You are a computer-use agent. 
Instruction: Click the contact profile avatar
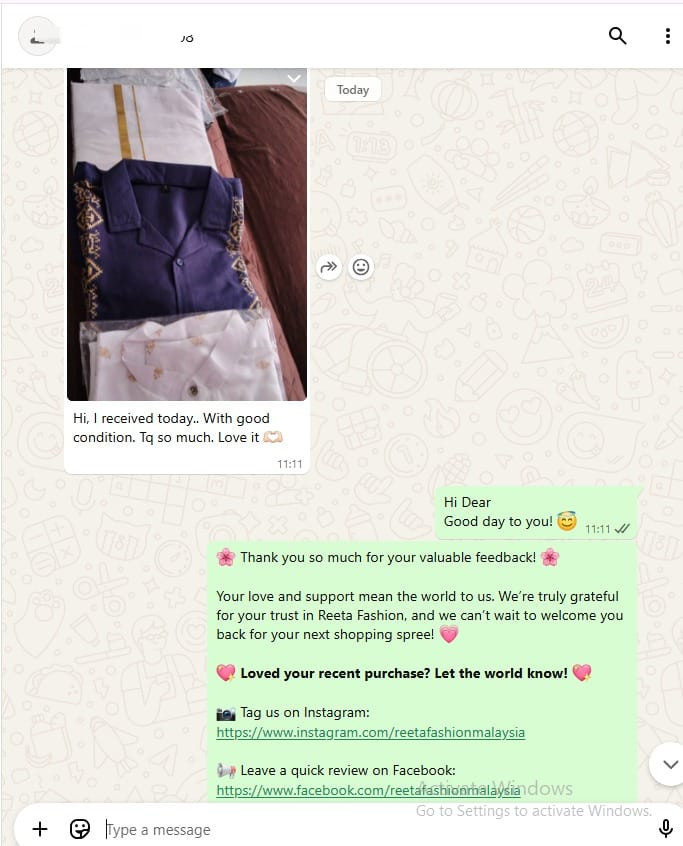[x=37, y=36]
